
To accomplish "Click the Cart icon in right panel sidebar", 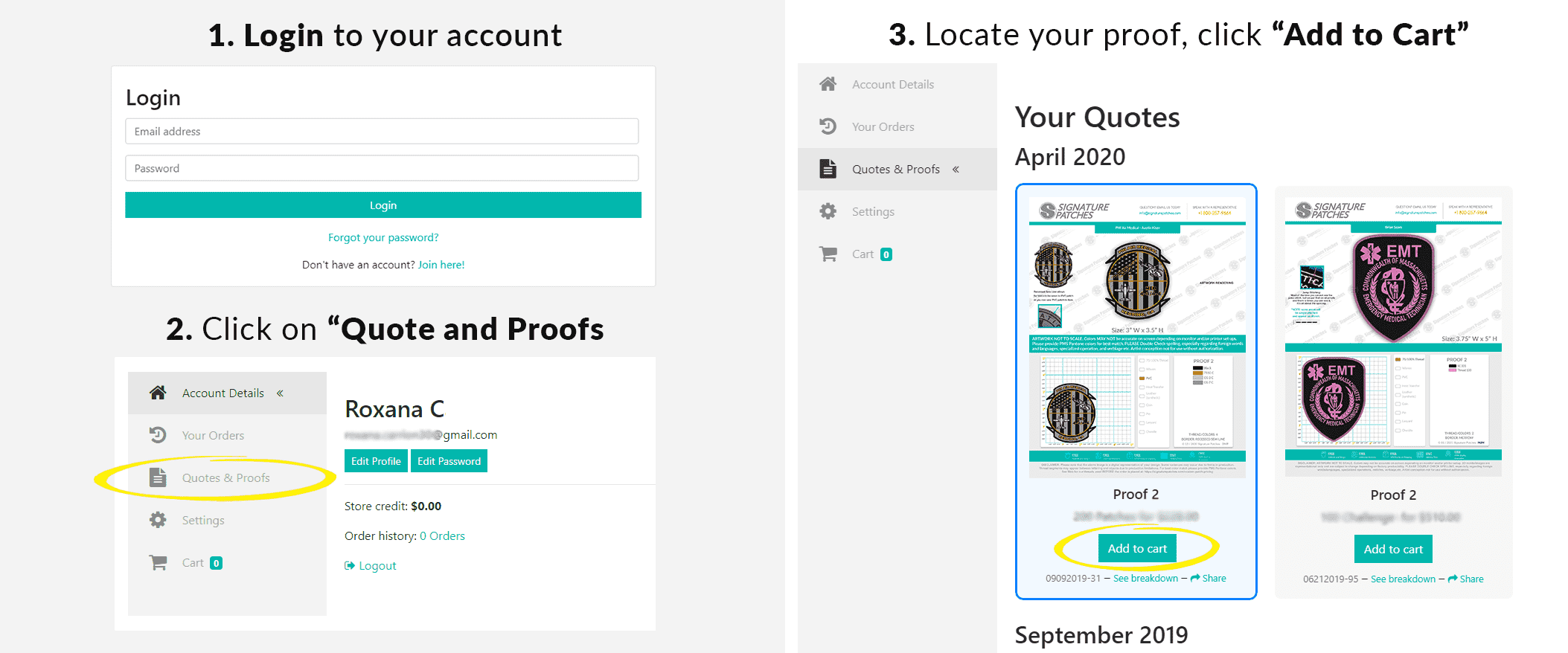I will (x=828, y=254).
